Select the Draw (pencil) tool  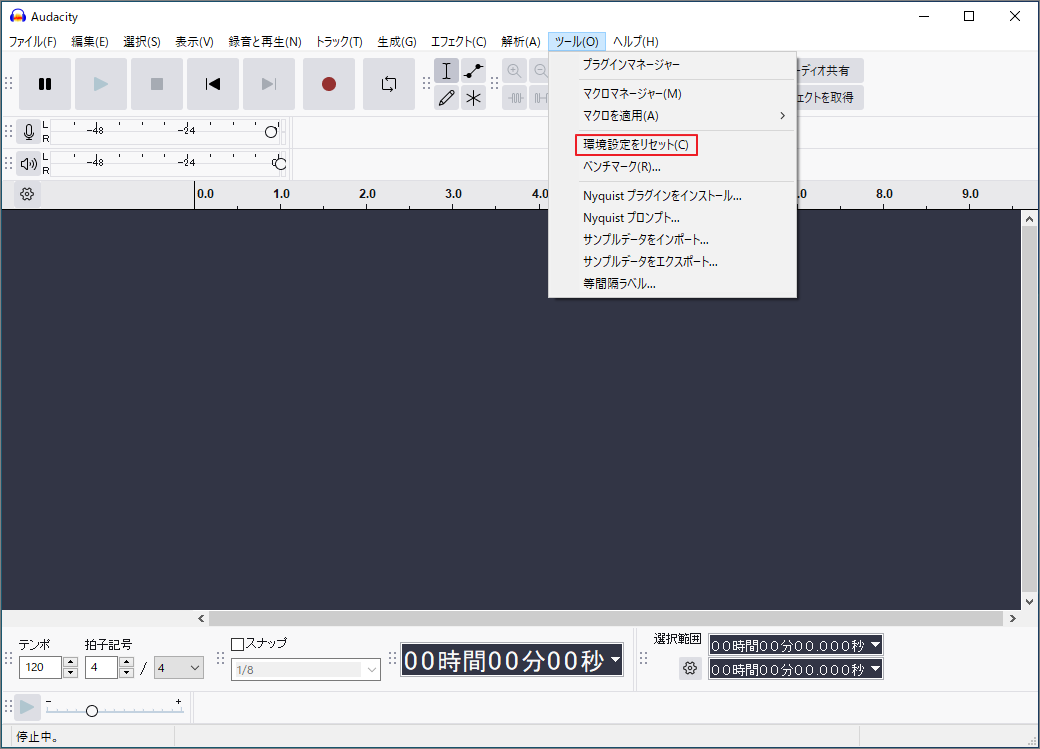tap(446, 98)
